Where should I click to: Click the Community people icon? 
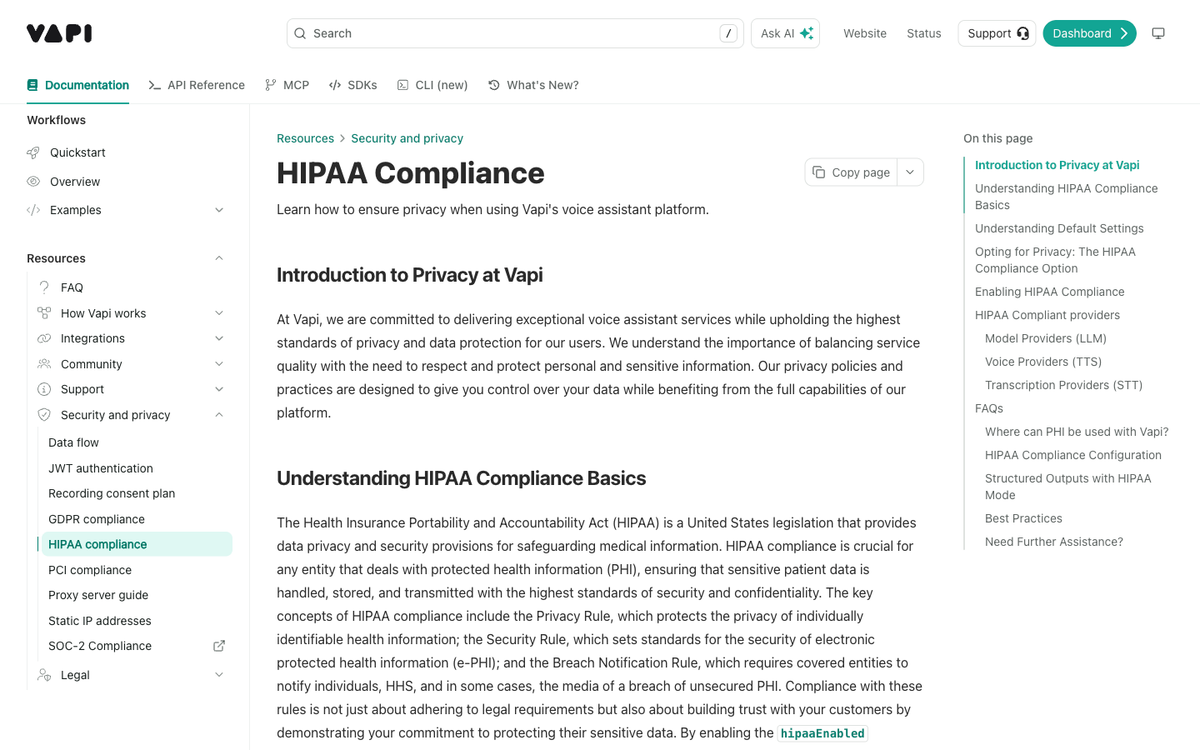coord(44,364)
